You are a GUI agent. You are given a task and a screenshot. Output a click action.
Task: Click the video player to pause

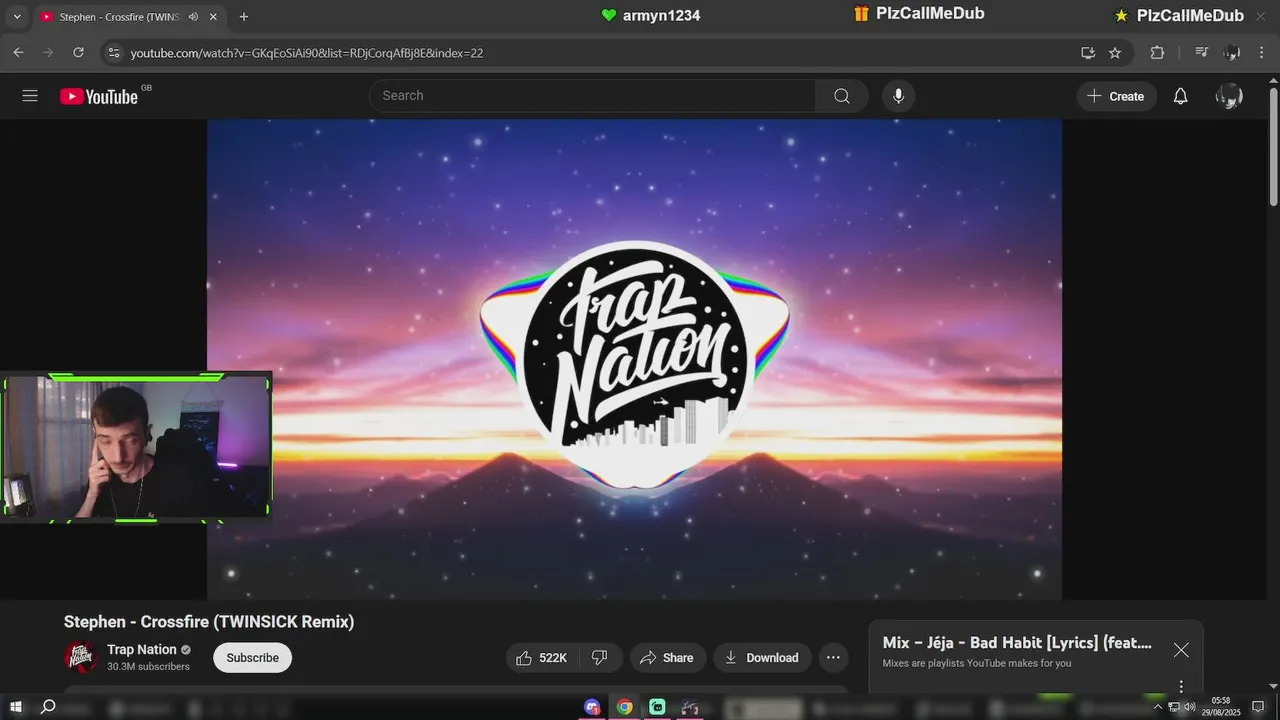[634, 360]
